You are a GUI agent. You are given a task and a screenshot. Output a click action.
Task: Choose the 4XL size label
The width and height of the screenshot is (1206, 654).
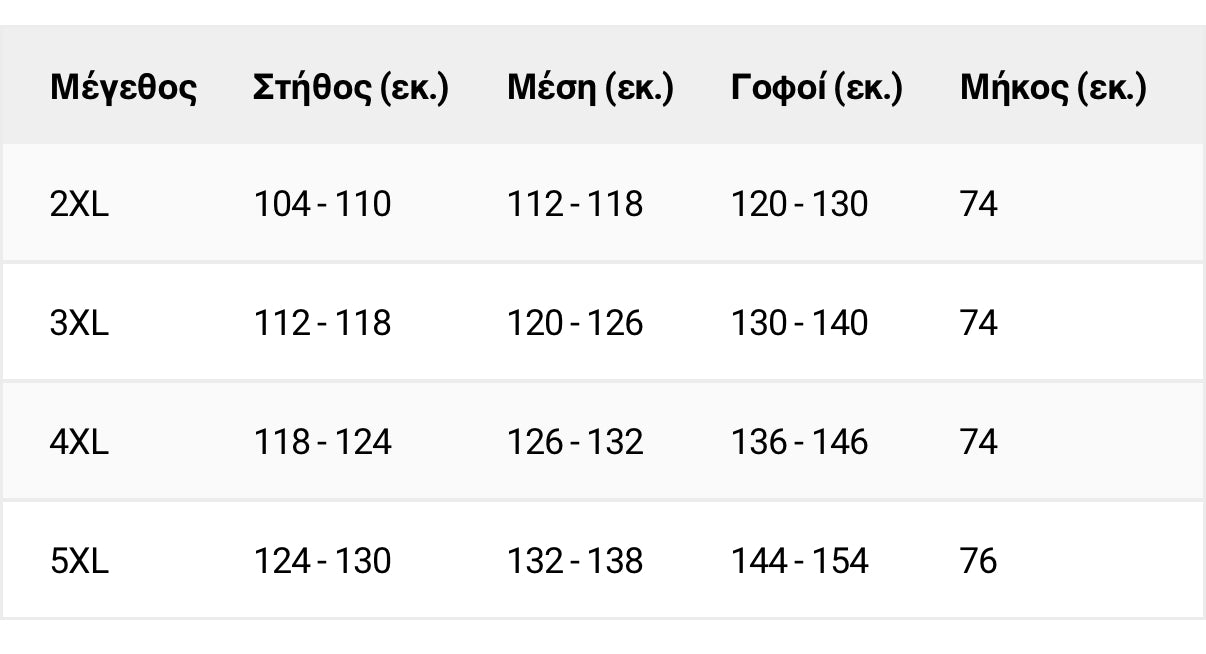(79, 442)
